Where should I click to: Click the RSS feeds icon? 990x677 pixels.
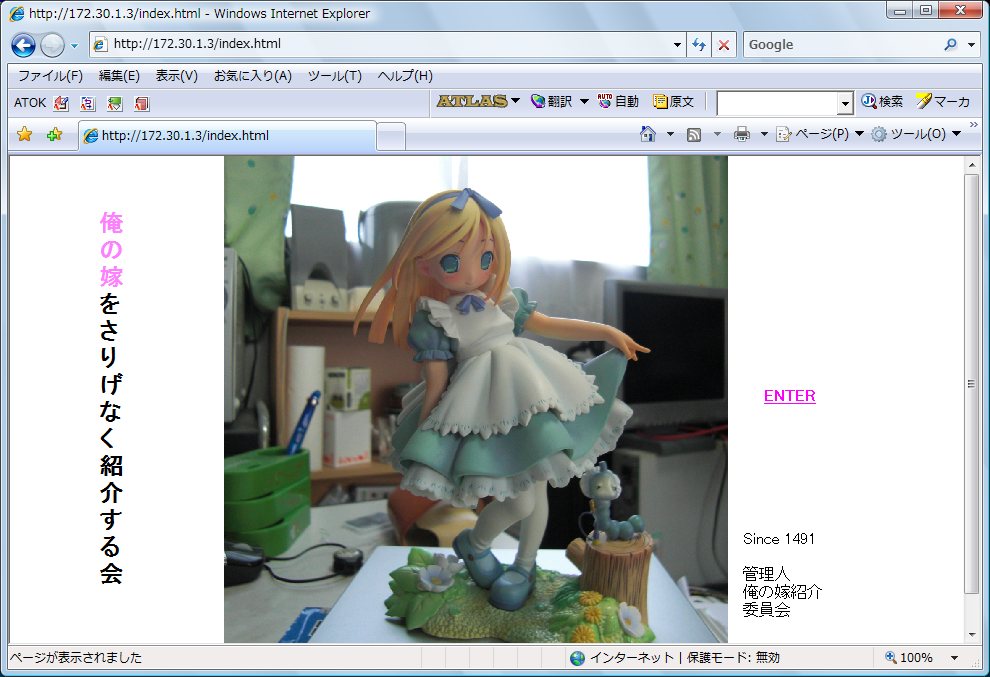click(x=694, y=134)
